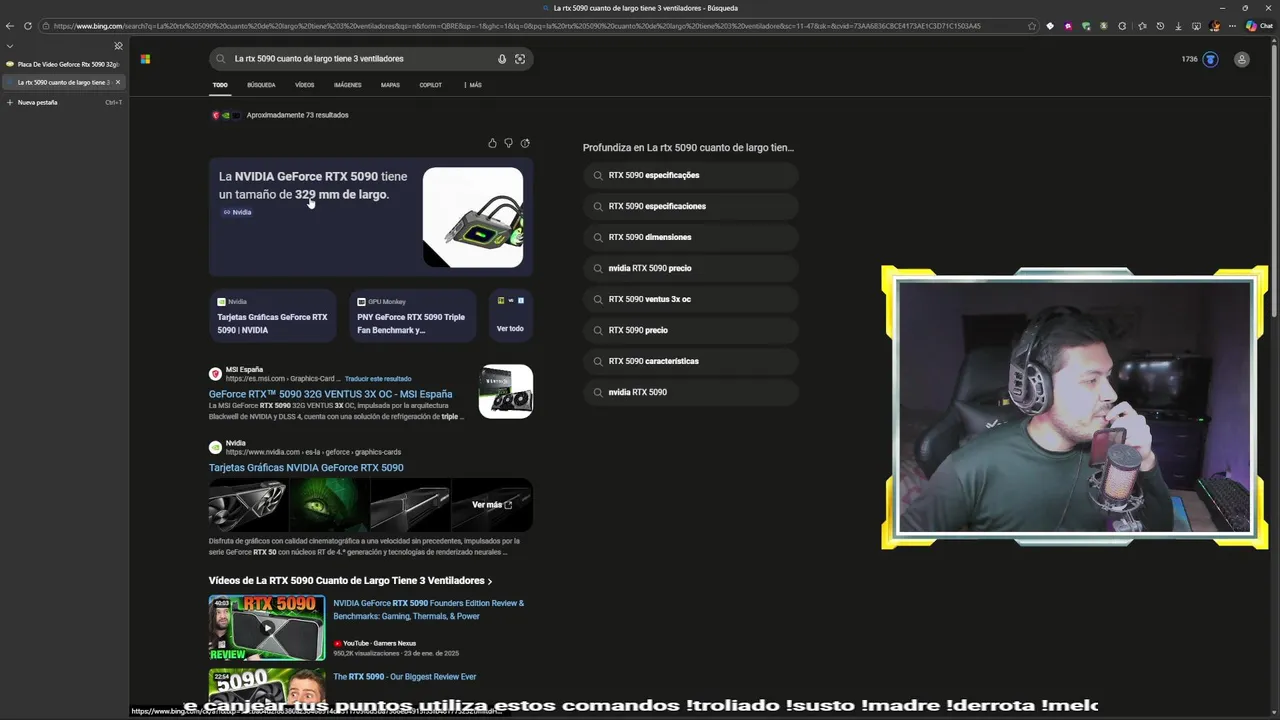The width and height of the screenshot is (1280, 720).
Task: Click Ver más on Nvidia image strip
Action: tap(492, 505)
